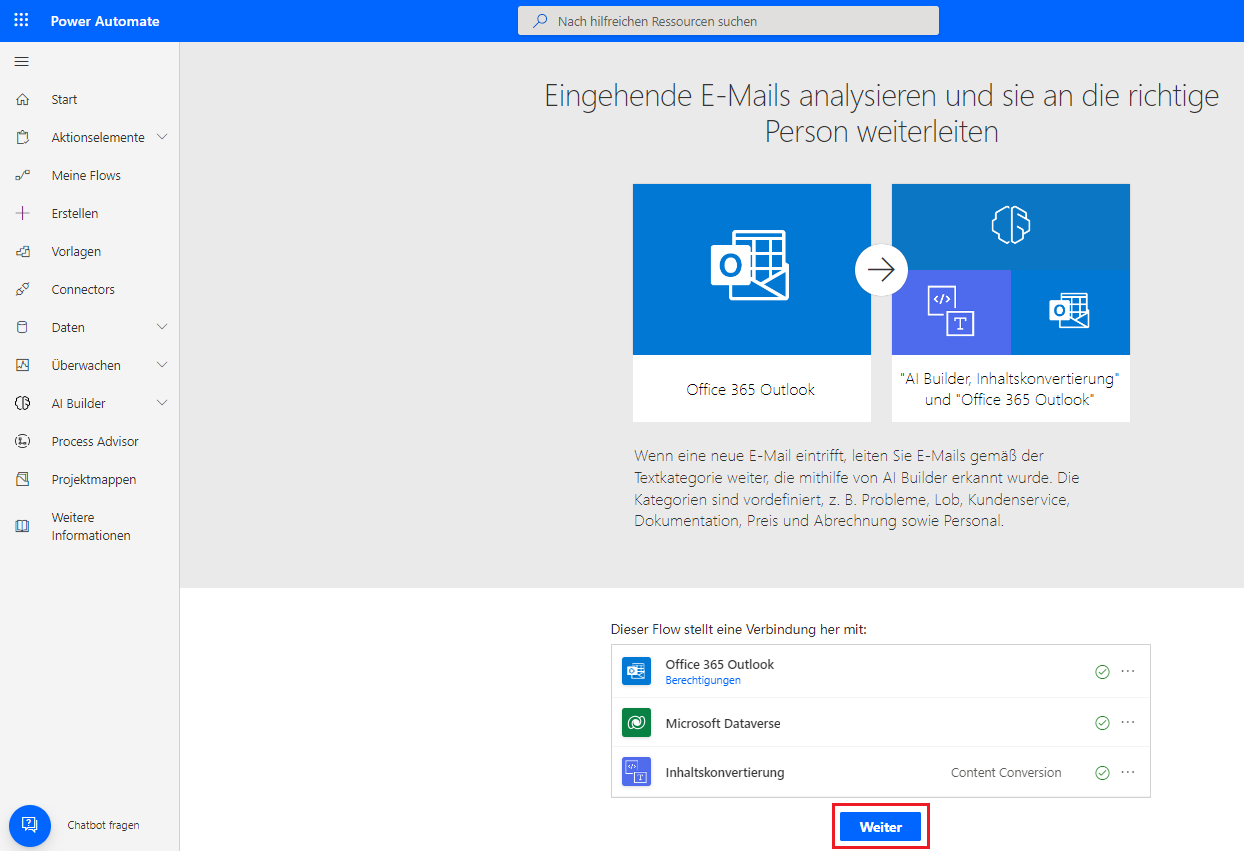
Task: Open more options for Microsoft Dataverse
Action: (1128, 721)
